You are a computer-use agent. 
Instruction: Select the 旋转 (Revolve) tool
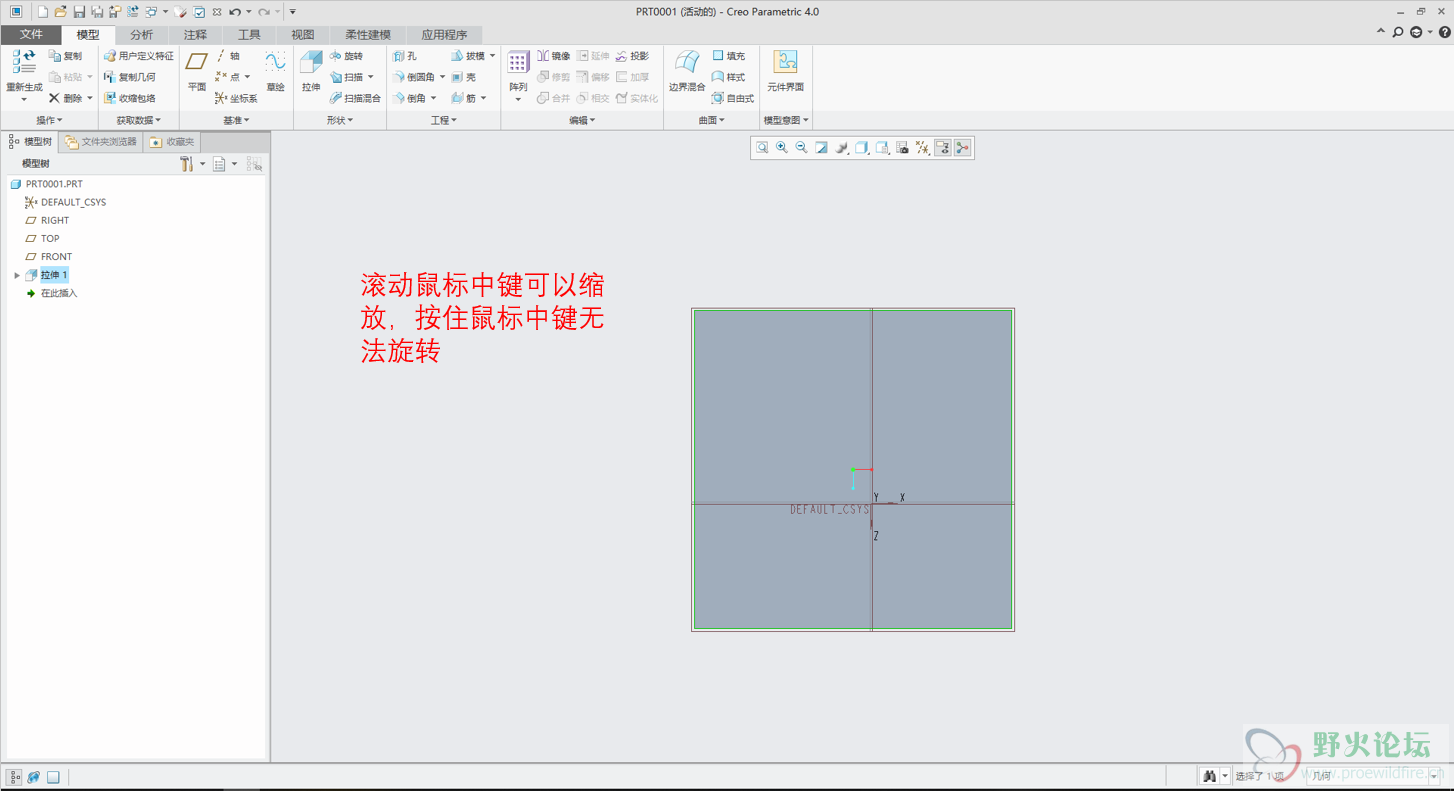[x=346, y=56]
